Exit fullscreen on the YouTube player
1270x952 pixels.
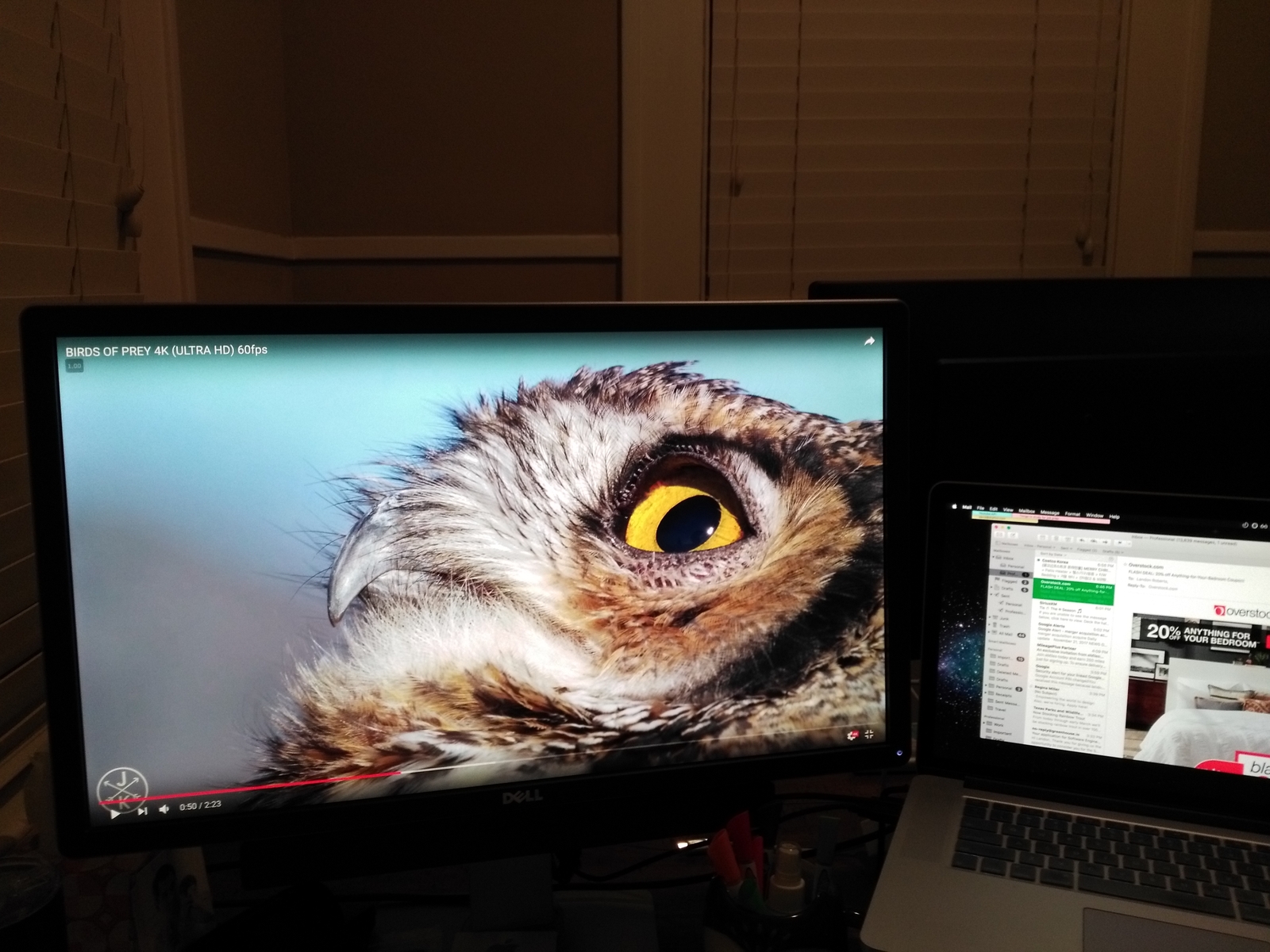(870, 735)
